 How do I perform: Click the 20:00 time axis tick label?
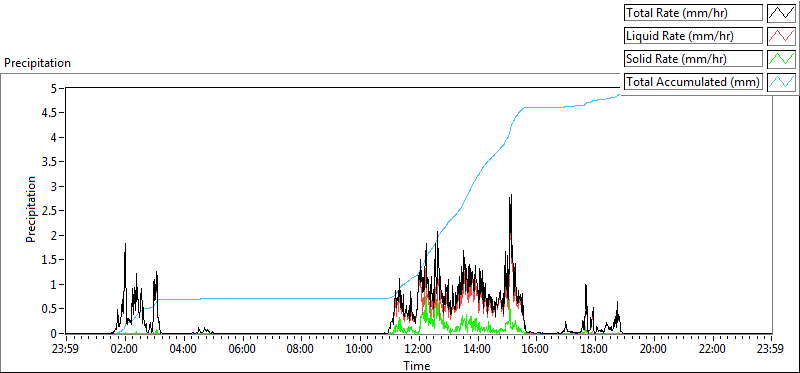(x=654, y=350)
